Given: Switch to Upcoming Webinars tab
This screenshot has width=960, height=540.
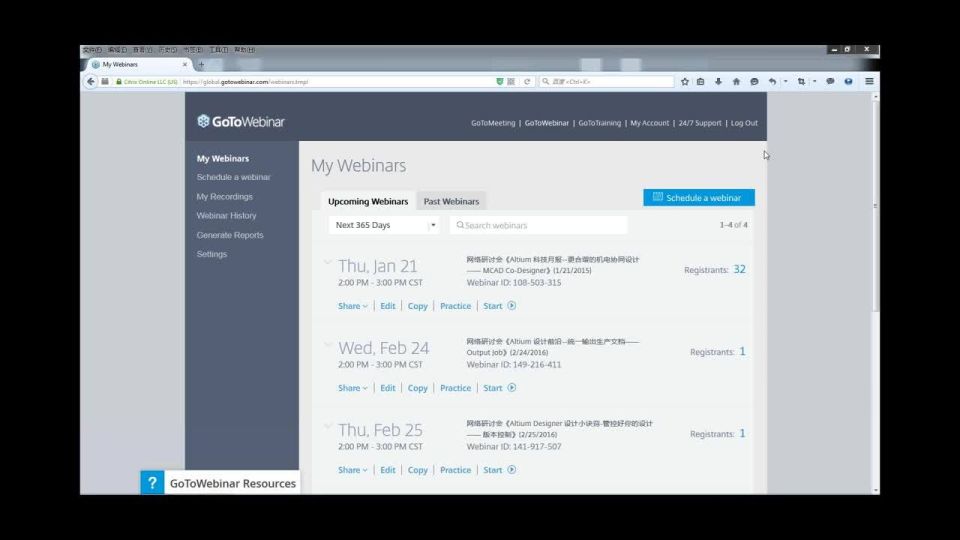Looking at the screenshot, I should pos(368,201).
